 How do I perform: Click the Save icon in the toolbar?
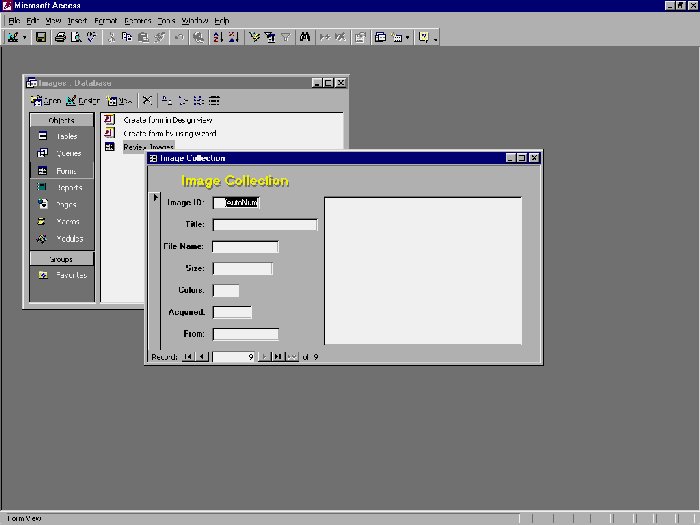point(41,37)
